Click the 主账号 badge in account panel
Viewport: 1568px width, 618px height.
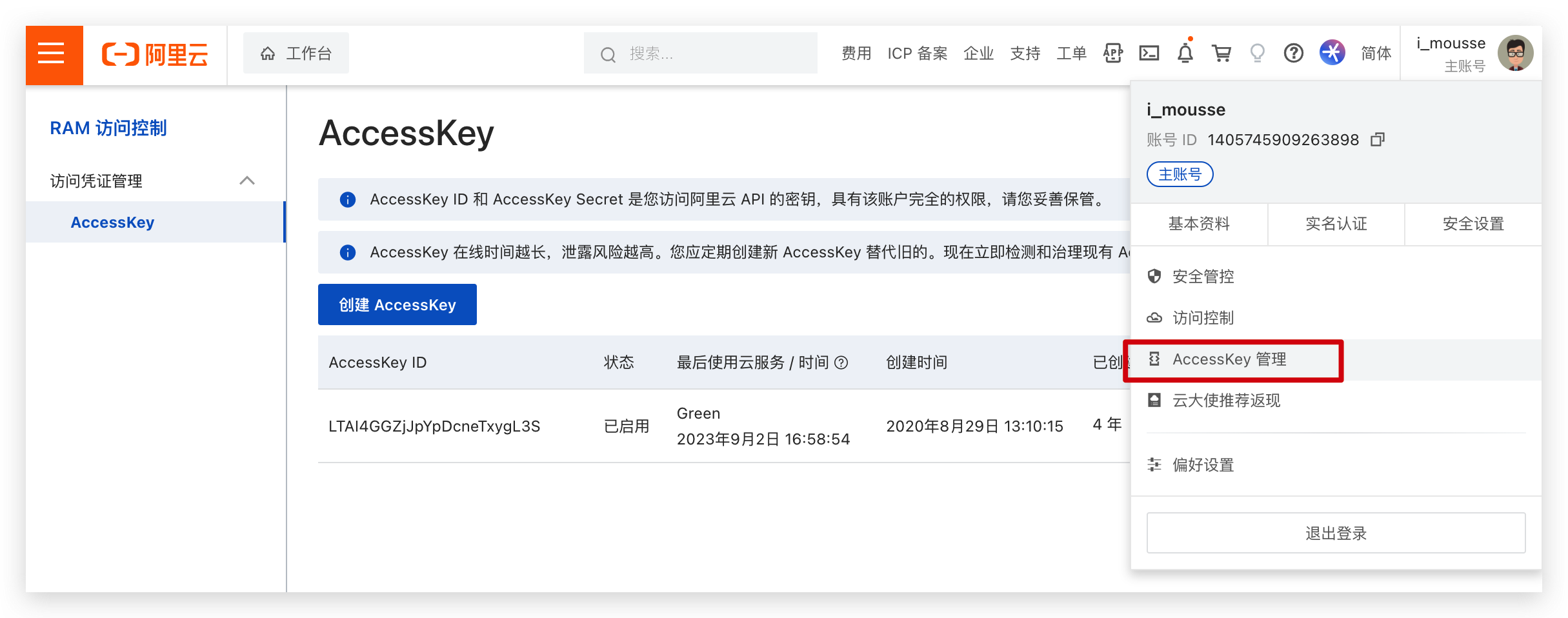1180,174
